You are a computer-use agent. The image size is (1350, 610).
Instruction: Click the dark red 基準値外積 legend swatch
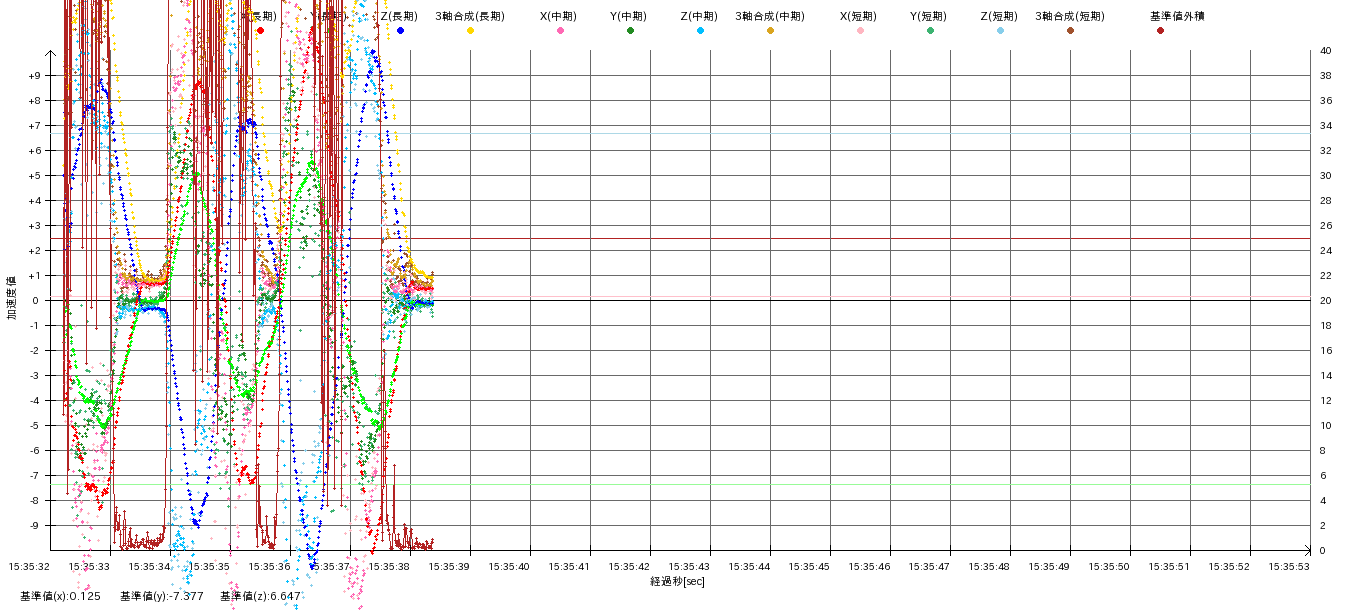pyautogui.click(x=1160, y=31)
